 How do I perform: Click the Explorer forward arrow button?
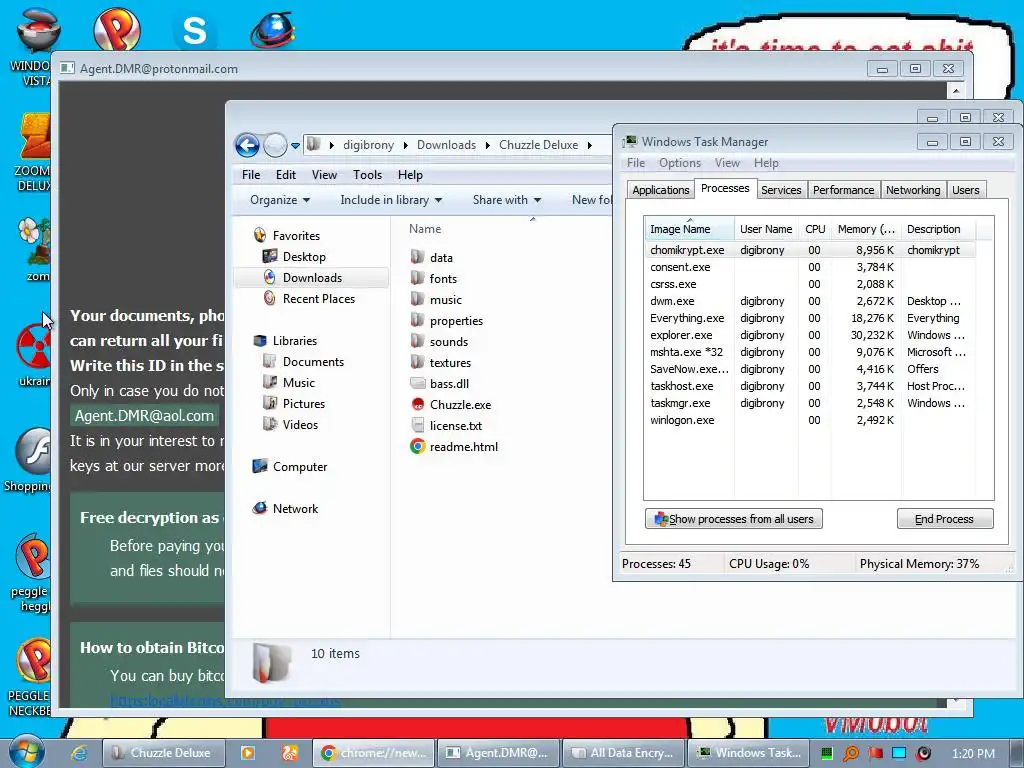275,145
